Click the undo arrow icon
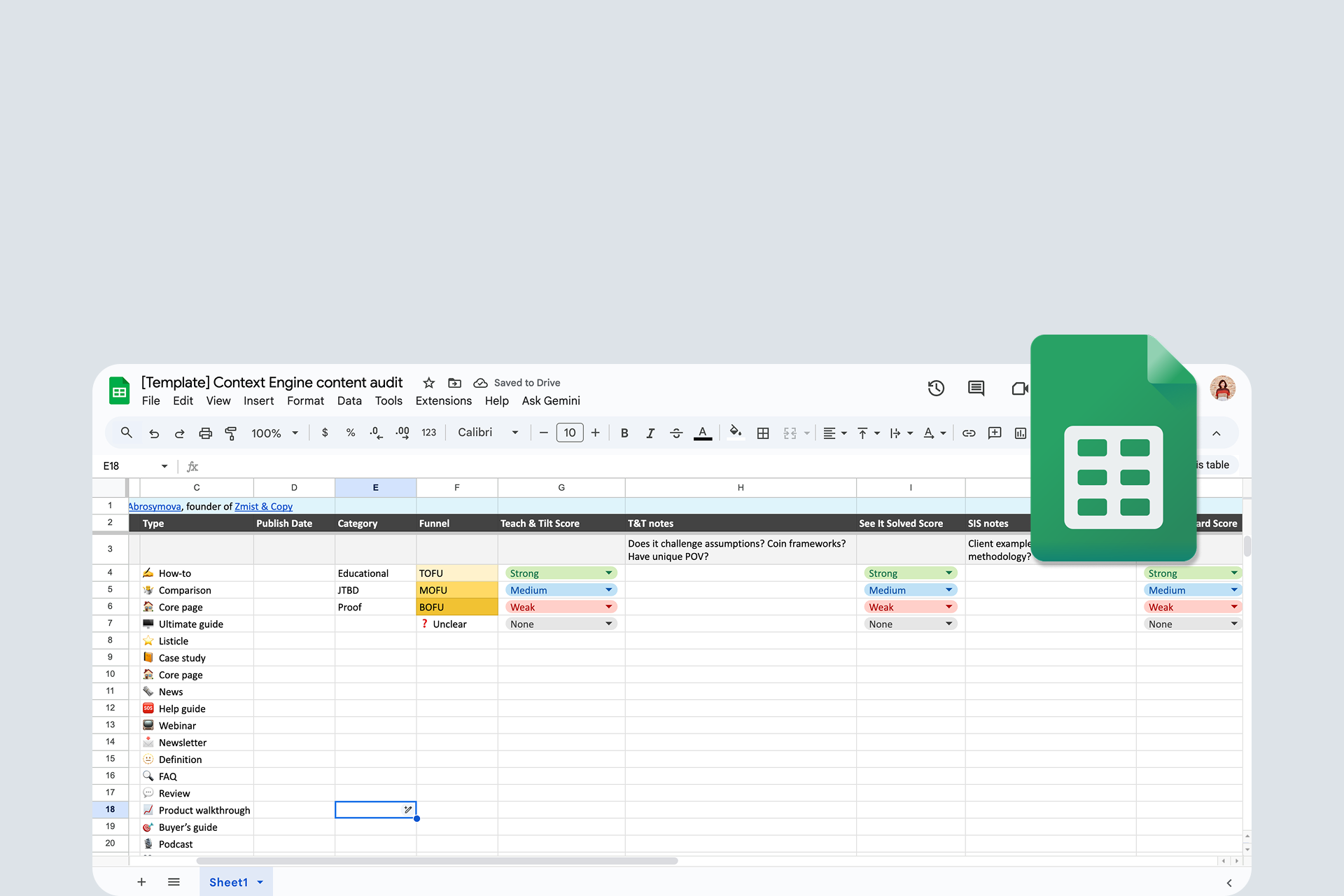1344x896 pixels. (x=154, y=433)
